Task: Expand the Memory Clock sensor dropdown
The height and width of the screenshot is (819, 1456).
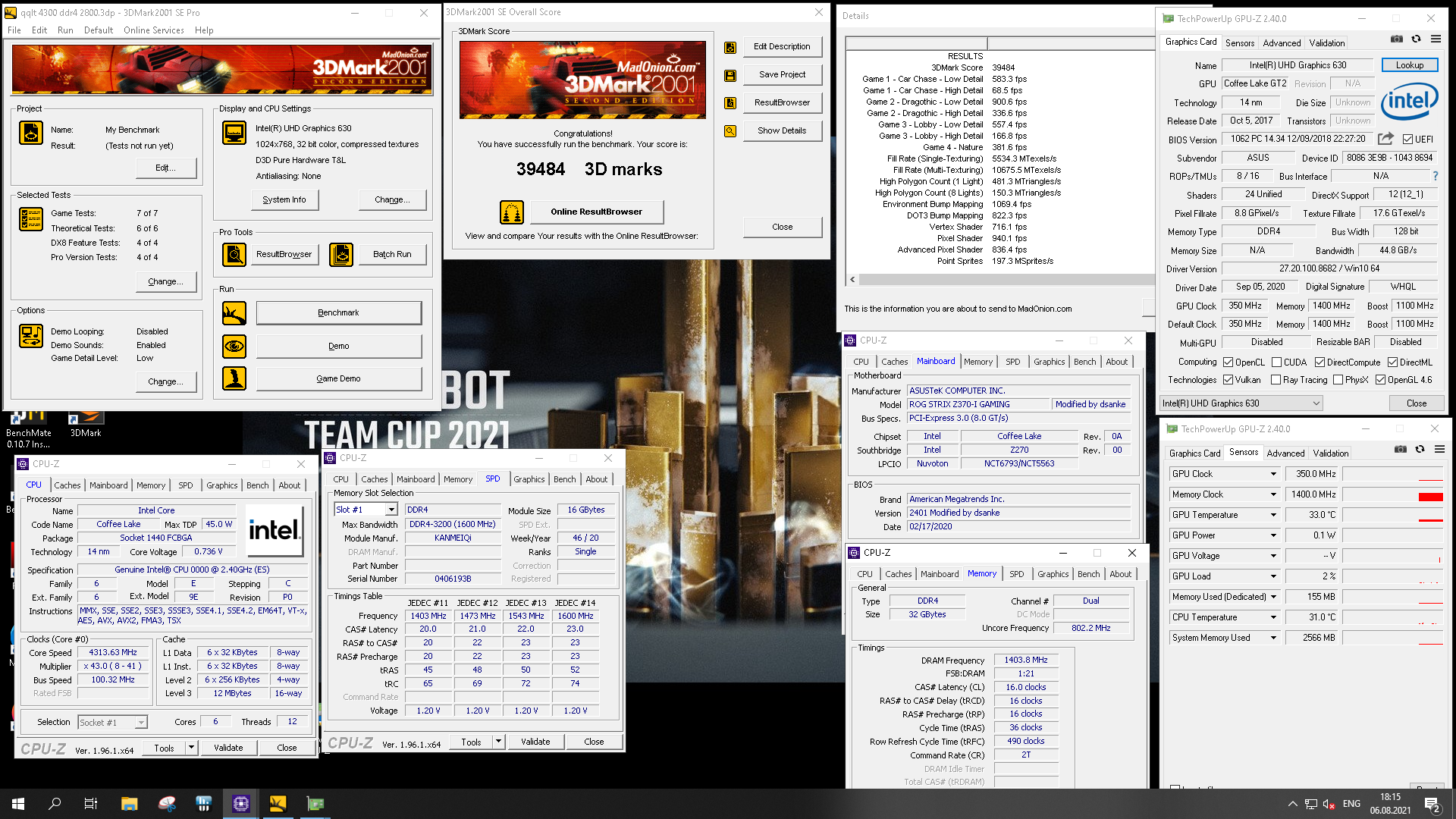Action: click(x=1273, y=494)
